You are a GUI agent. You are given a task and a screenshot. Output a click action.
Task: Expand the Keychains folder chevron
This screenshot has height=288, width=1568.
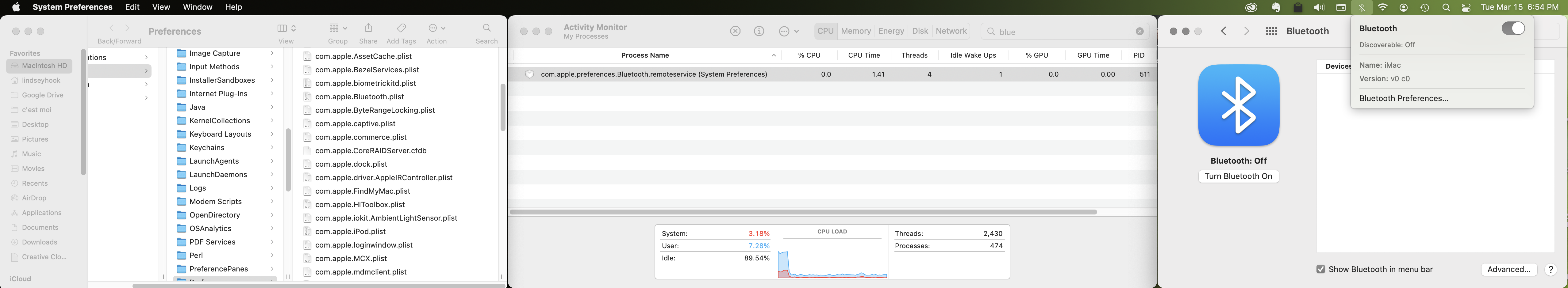pyautogui.click(x=272, y=148)
